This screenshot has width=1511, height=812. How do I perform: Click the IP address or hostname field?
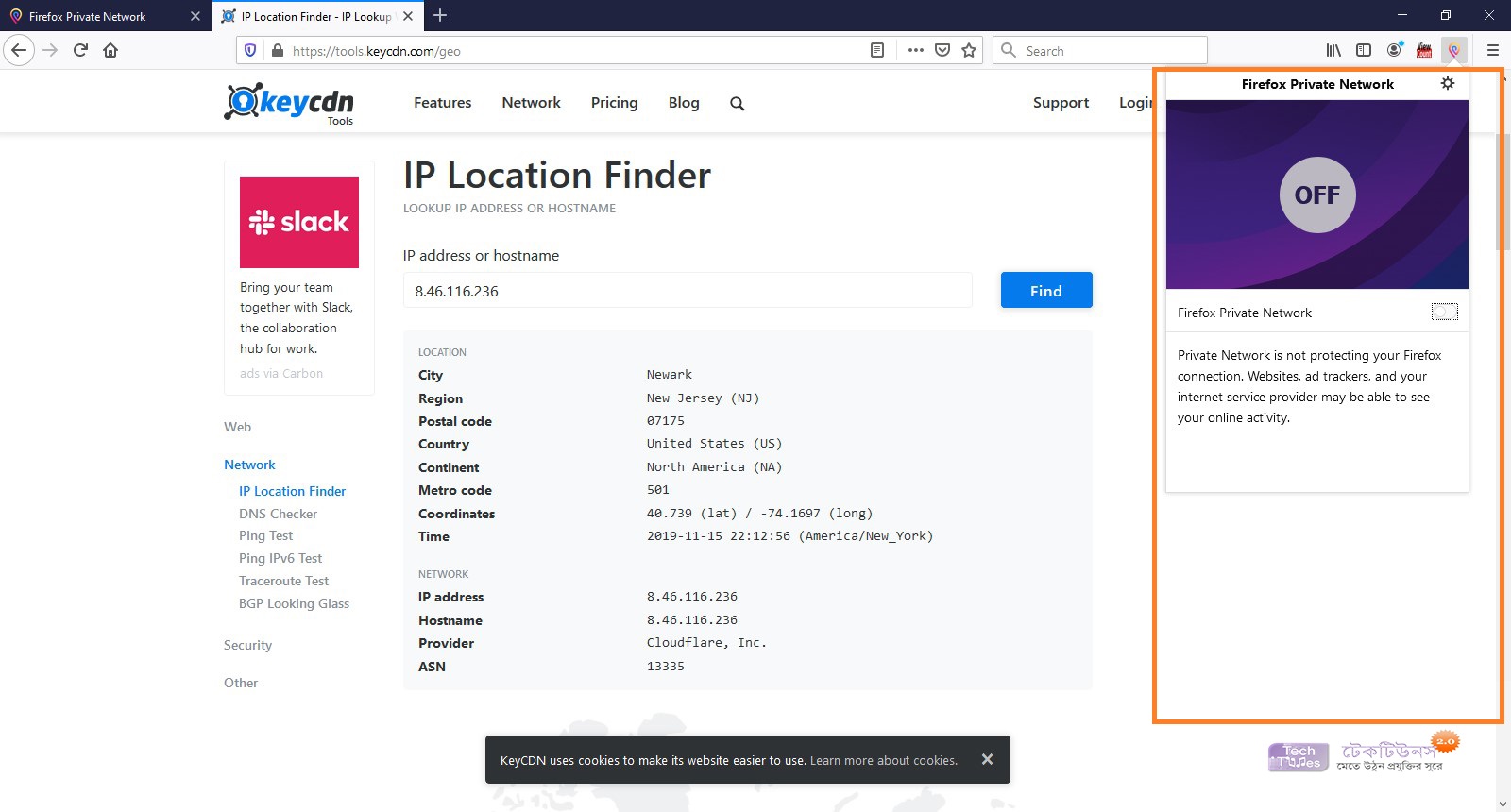tap(688, 291)
